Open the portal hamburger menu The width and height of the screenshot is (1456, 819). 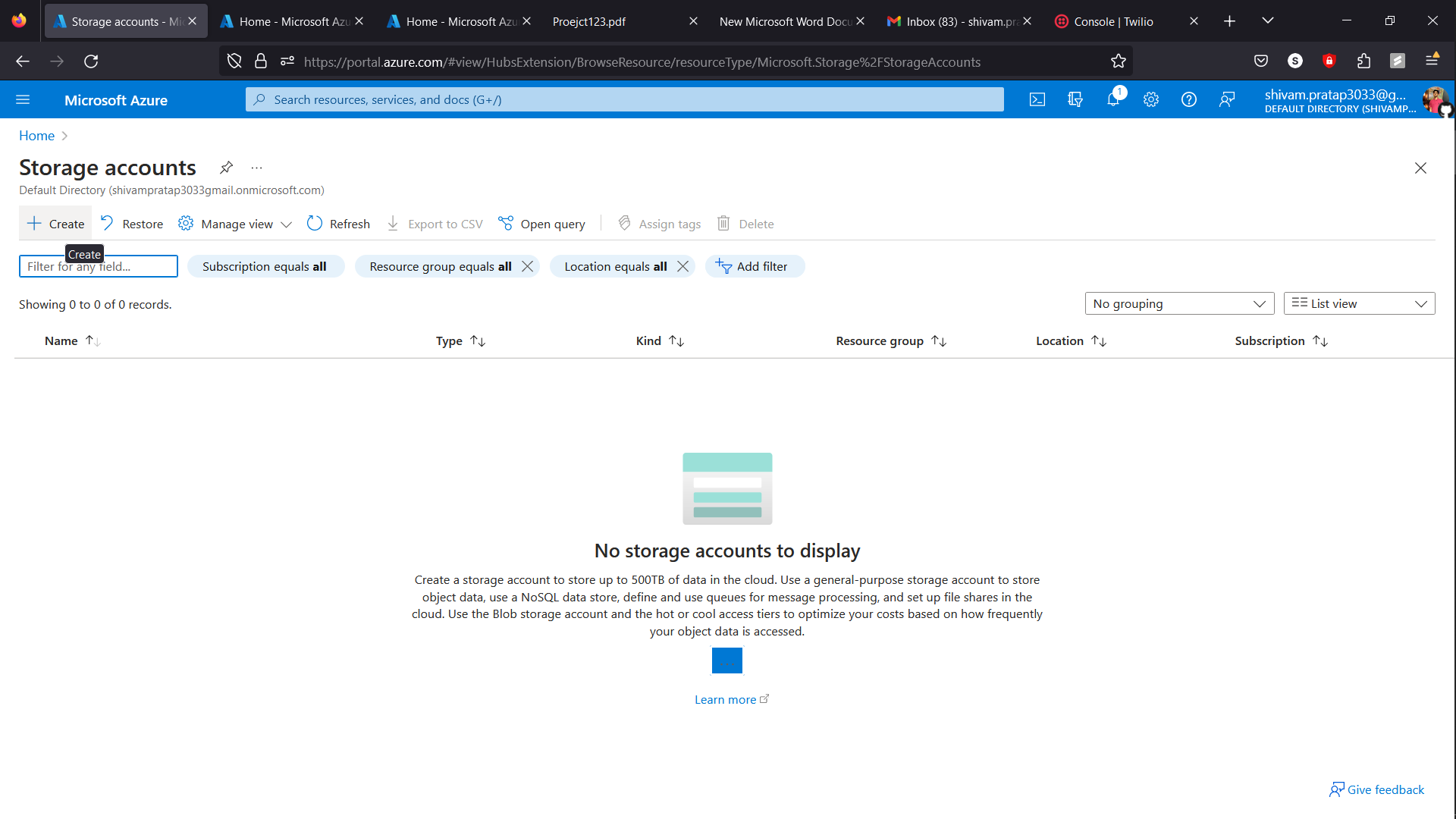[24, 99]
